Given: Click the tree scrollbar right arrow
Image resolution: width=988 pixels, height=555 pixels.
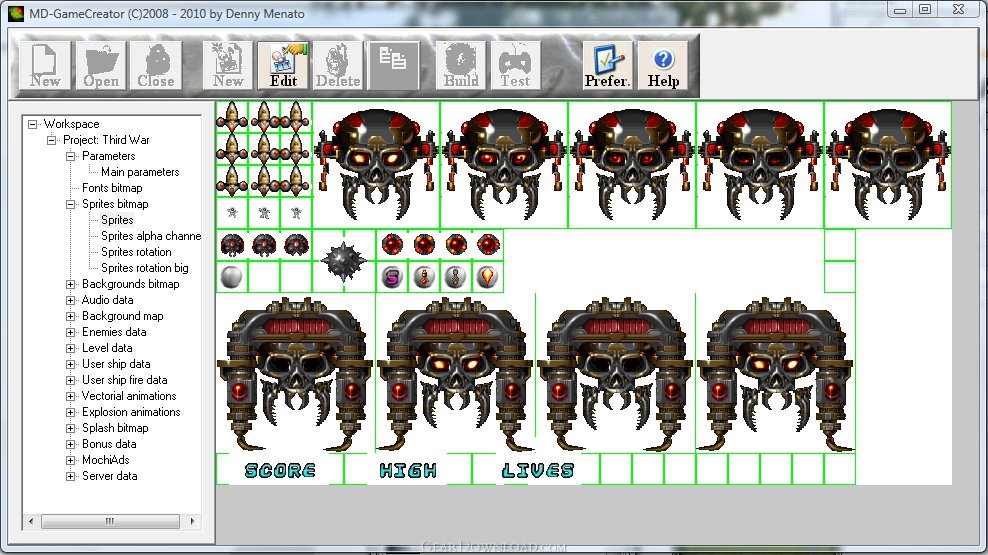Looking at the screenshot, I should pyautogui.click(x=192, y=522).
